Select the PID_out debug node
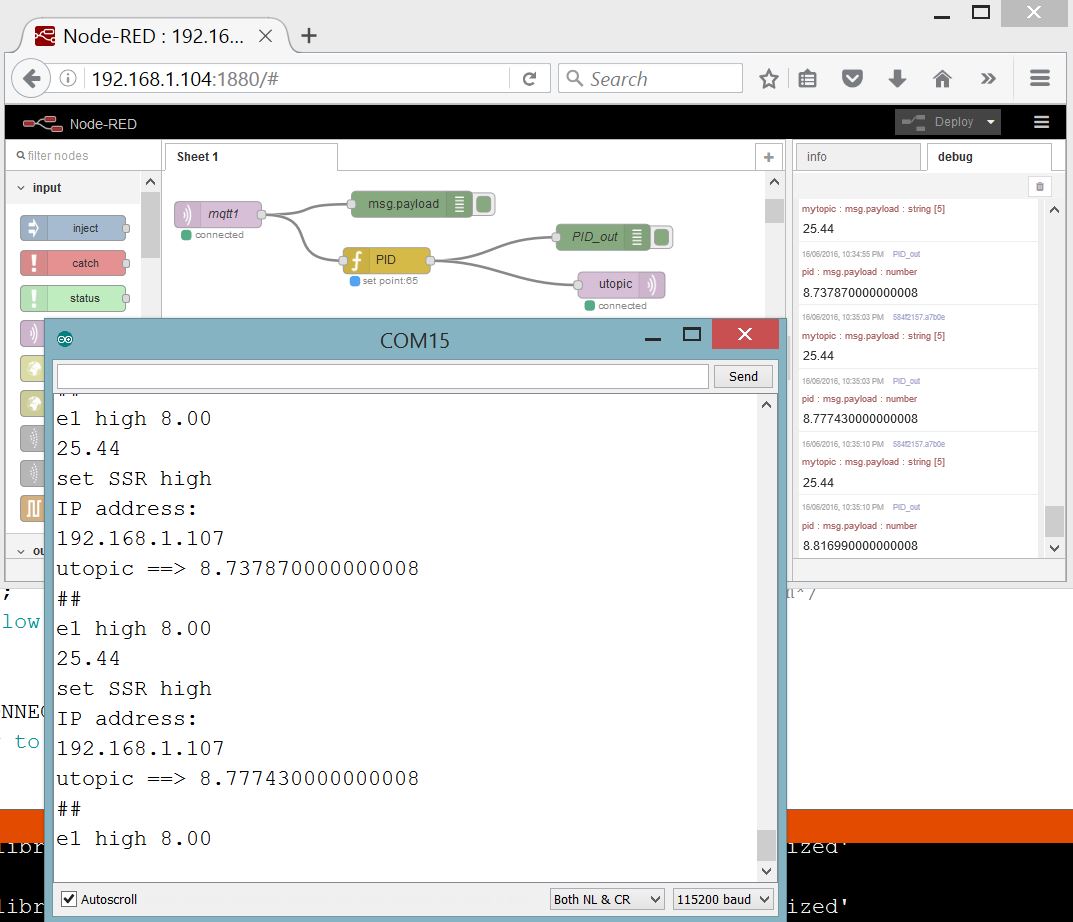The width and height of the screenshot is (1073, 922). [602, 237]
